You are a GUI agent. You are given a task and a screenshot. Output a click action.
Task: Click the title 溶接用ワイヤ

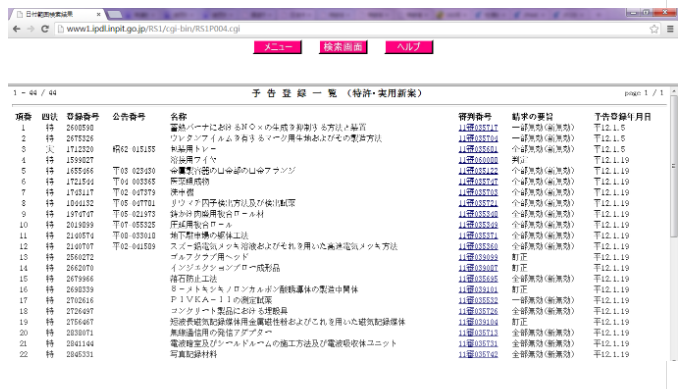tap(193, 160)
